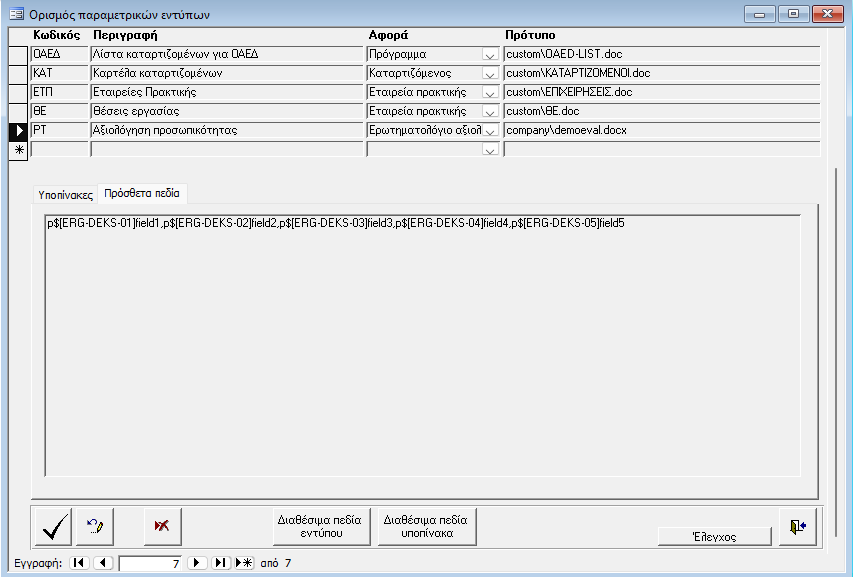This screenshot has width=853, height=577.
Task: Open Αφορά dropdown in PT row
Action: coord(490,131)
